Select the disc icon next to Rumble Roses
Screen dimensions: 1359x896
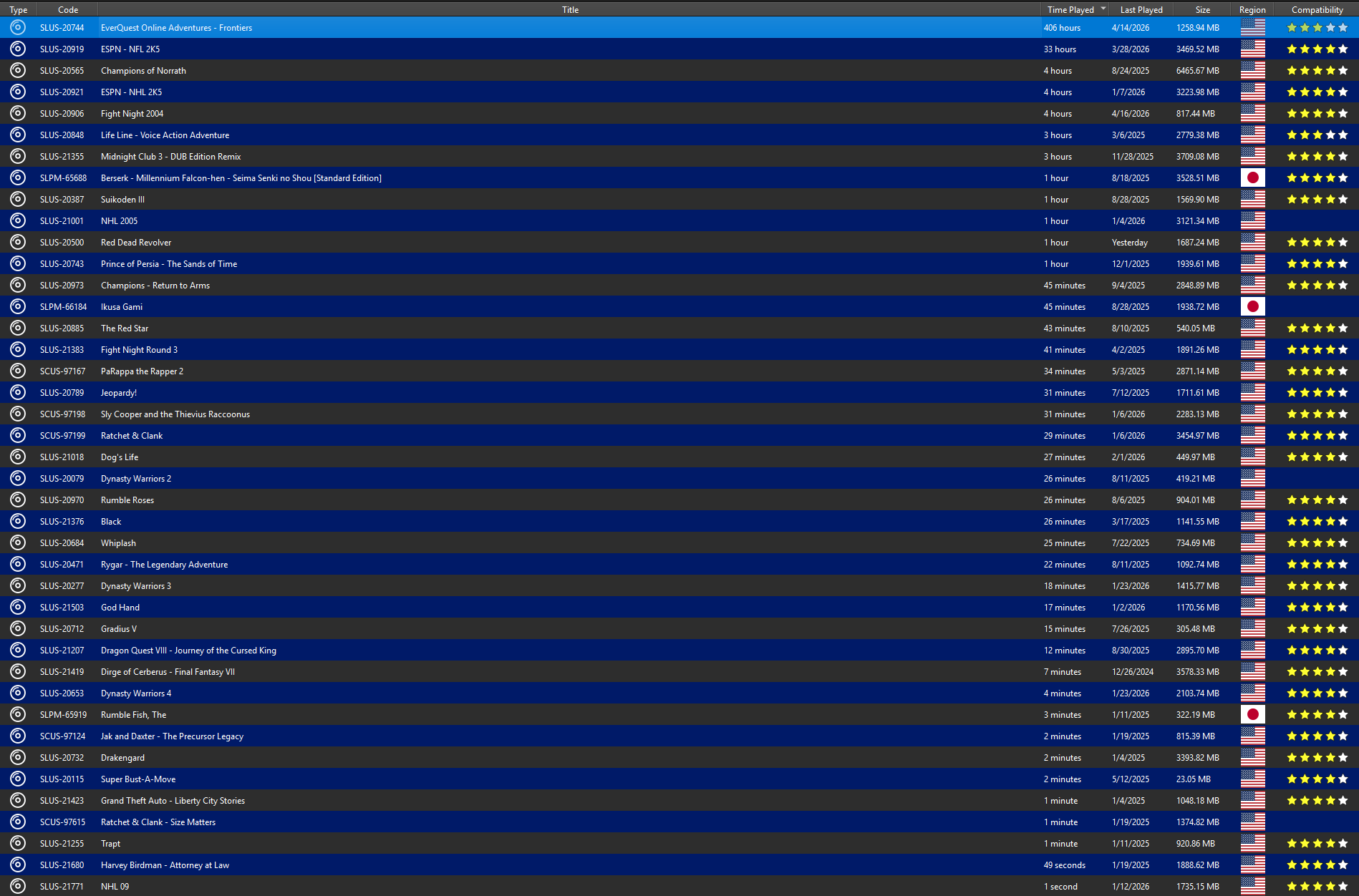(18, 500)
